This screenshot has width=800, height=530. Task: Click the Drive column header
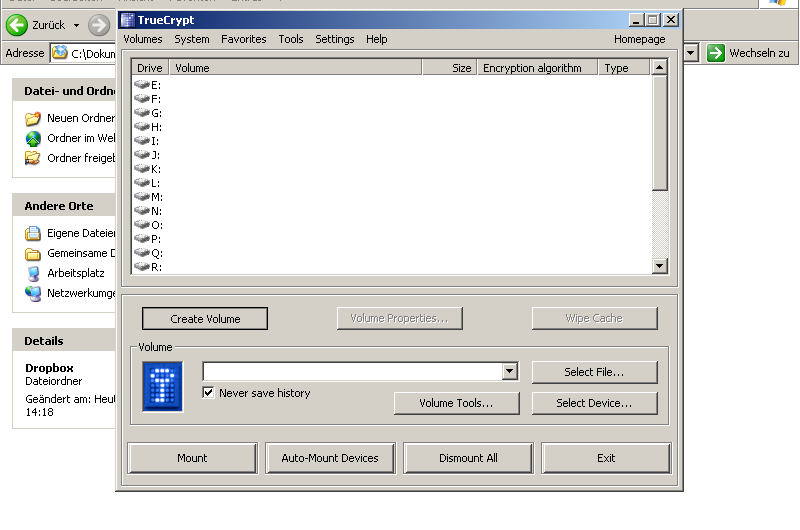tap(150, 68)
